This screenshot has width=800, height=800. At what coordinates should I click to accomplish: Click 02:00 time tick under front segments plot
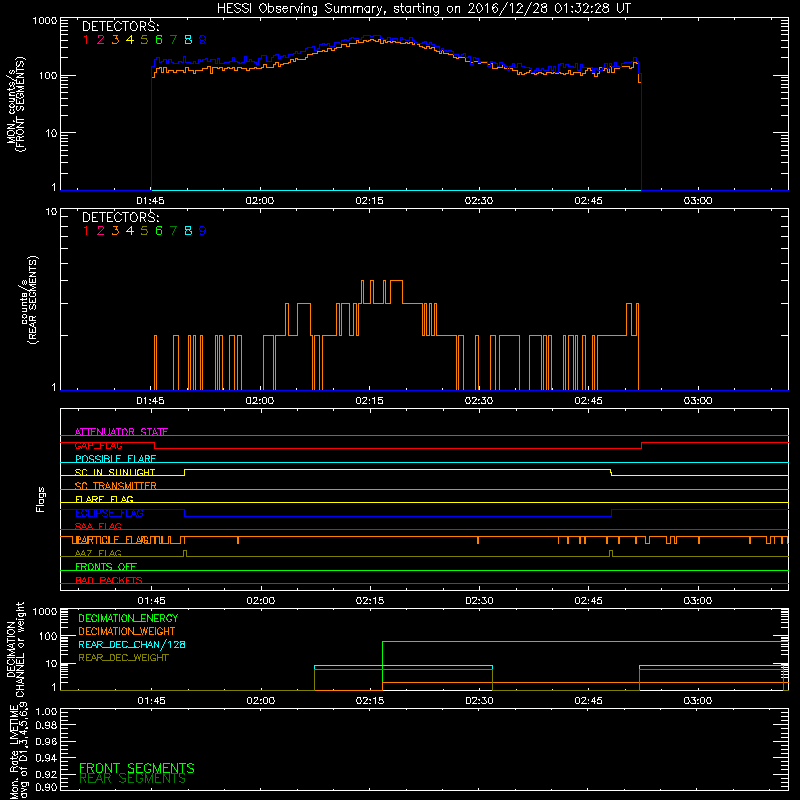(x=260, y=201)
